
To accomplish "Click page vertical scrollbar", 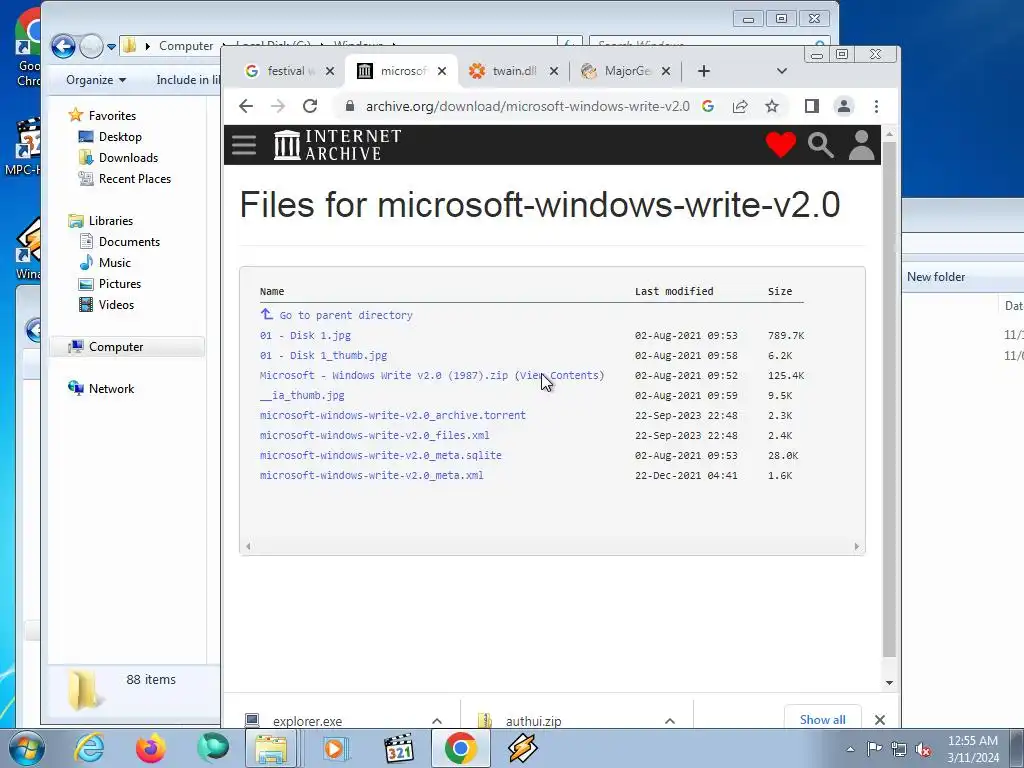I will pos(889,398).
